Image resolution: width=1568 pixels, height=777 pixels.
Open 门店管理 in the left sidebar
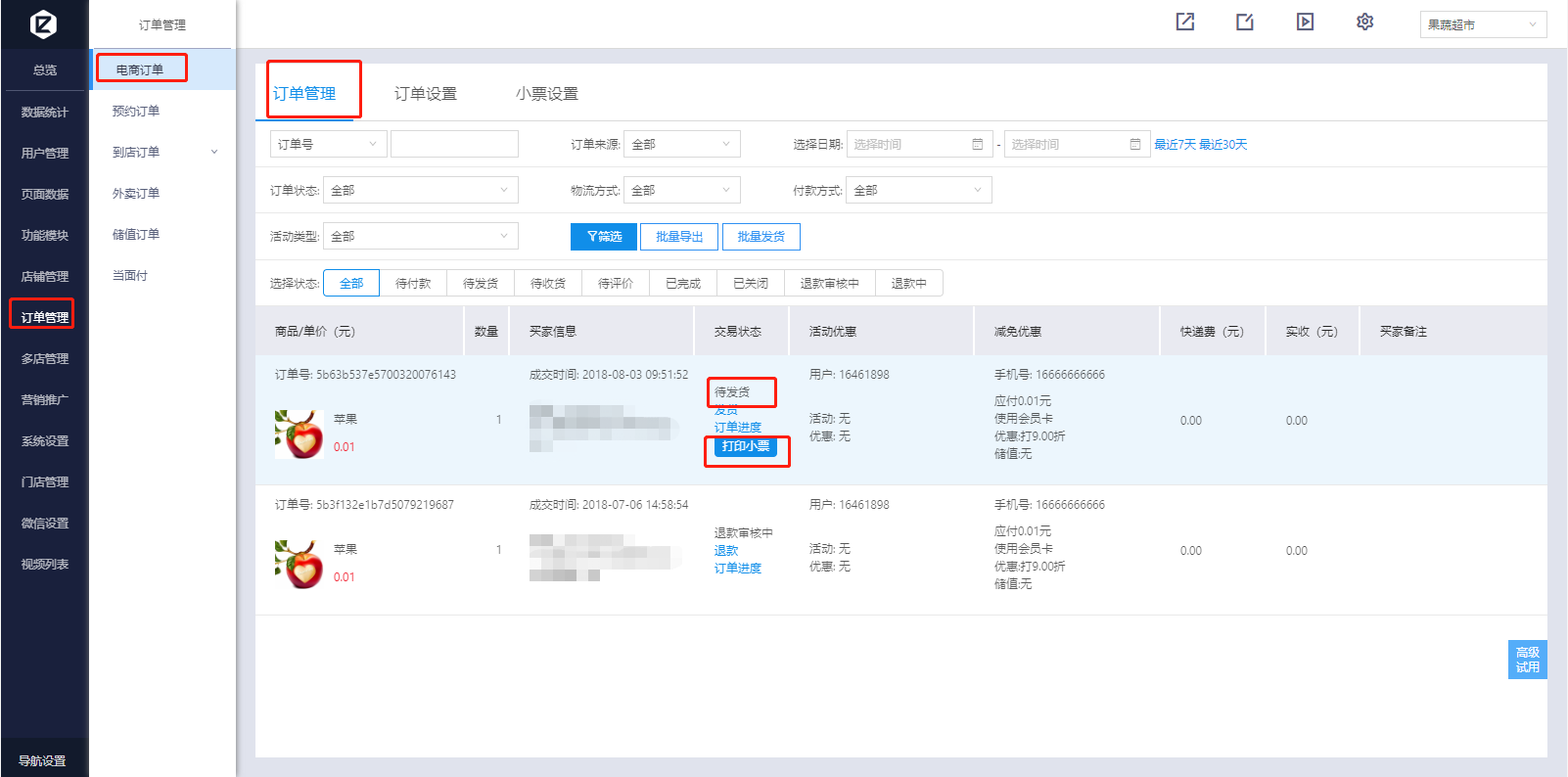(x=45, y=482)
